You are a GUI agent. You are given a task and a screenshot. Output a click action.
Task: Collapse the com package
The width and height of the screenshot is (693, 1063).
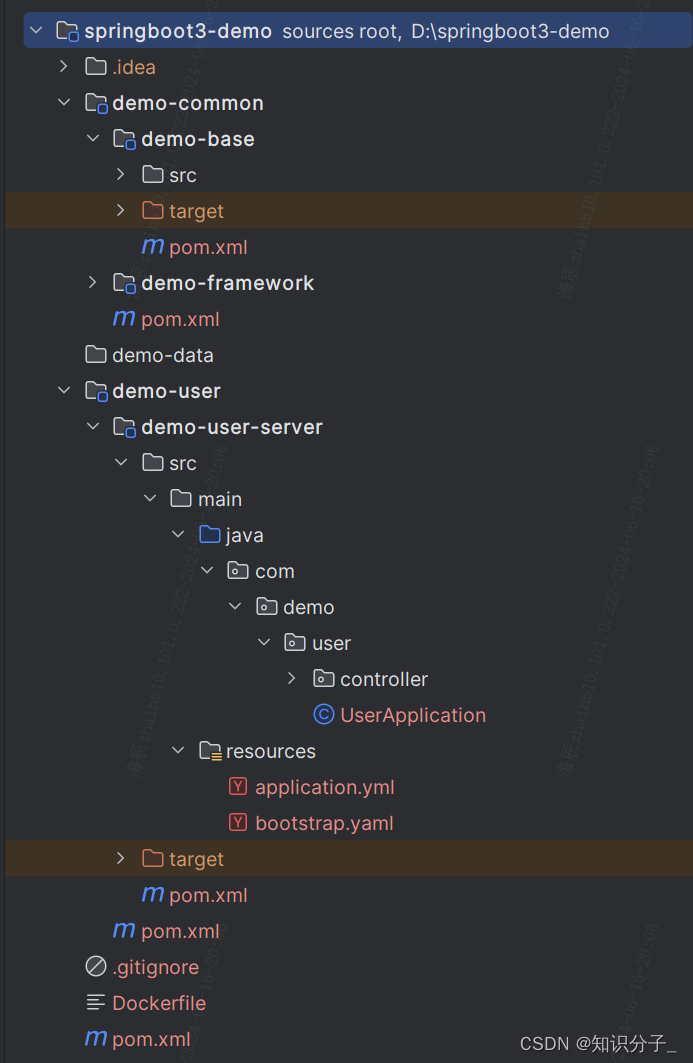207,570
